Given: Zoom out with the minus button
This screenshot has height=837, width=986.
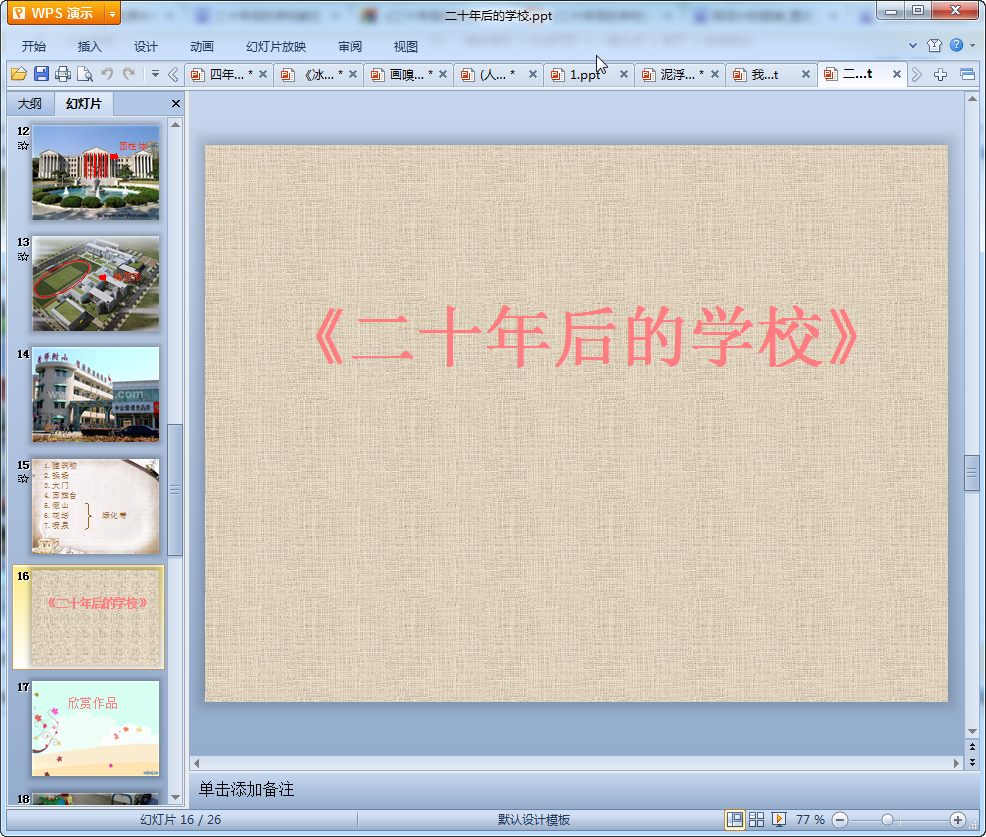Looking at the screenshot, I should click(x=840, y=819).
